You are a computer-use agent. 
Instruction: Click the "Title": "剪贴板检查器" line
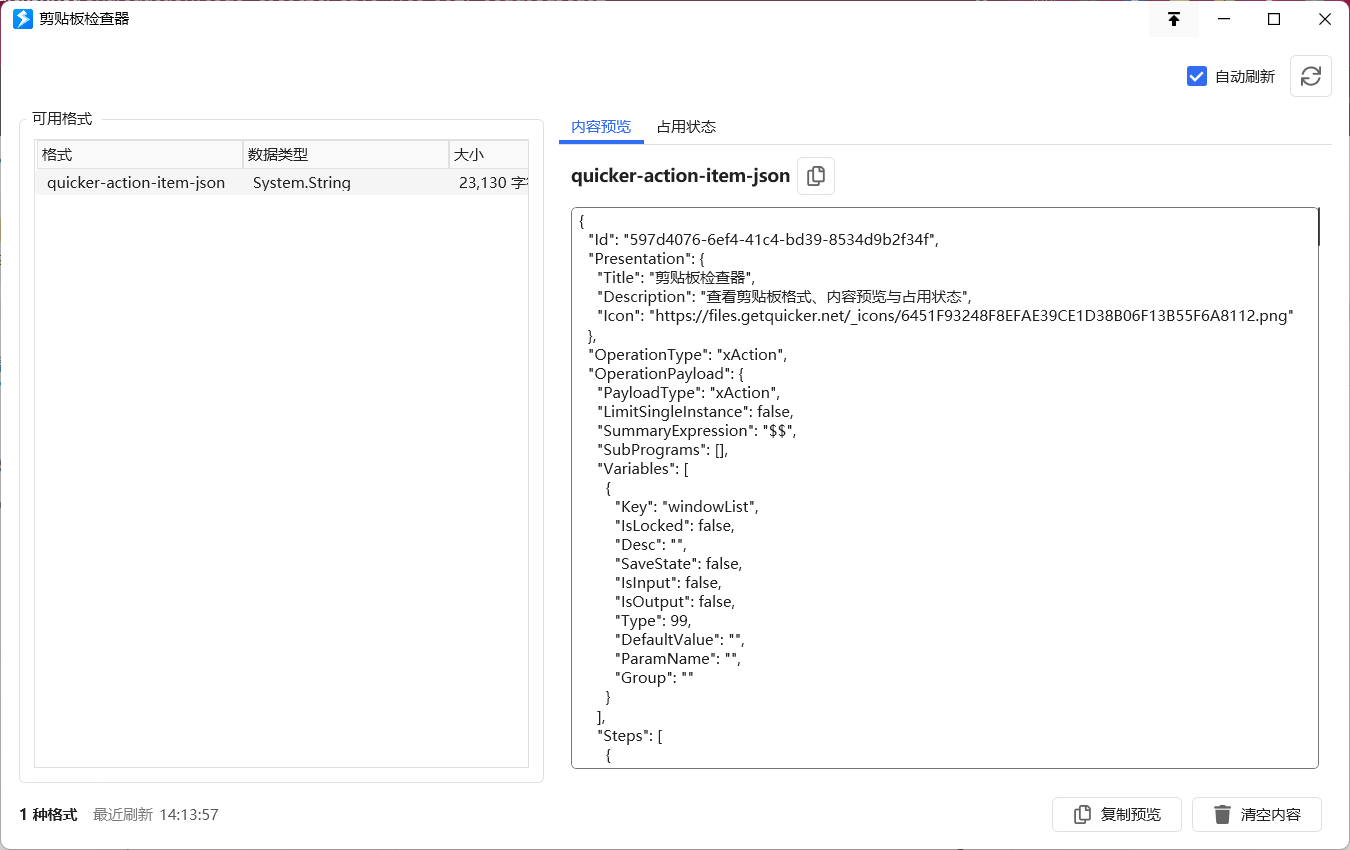click(676, 278)
